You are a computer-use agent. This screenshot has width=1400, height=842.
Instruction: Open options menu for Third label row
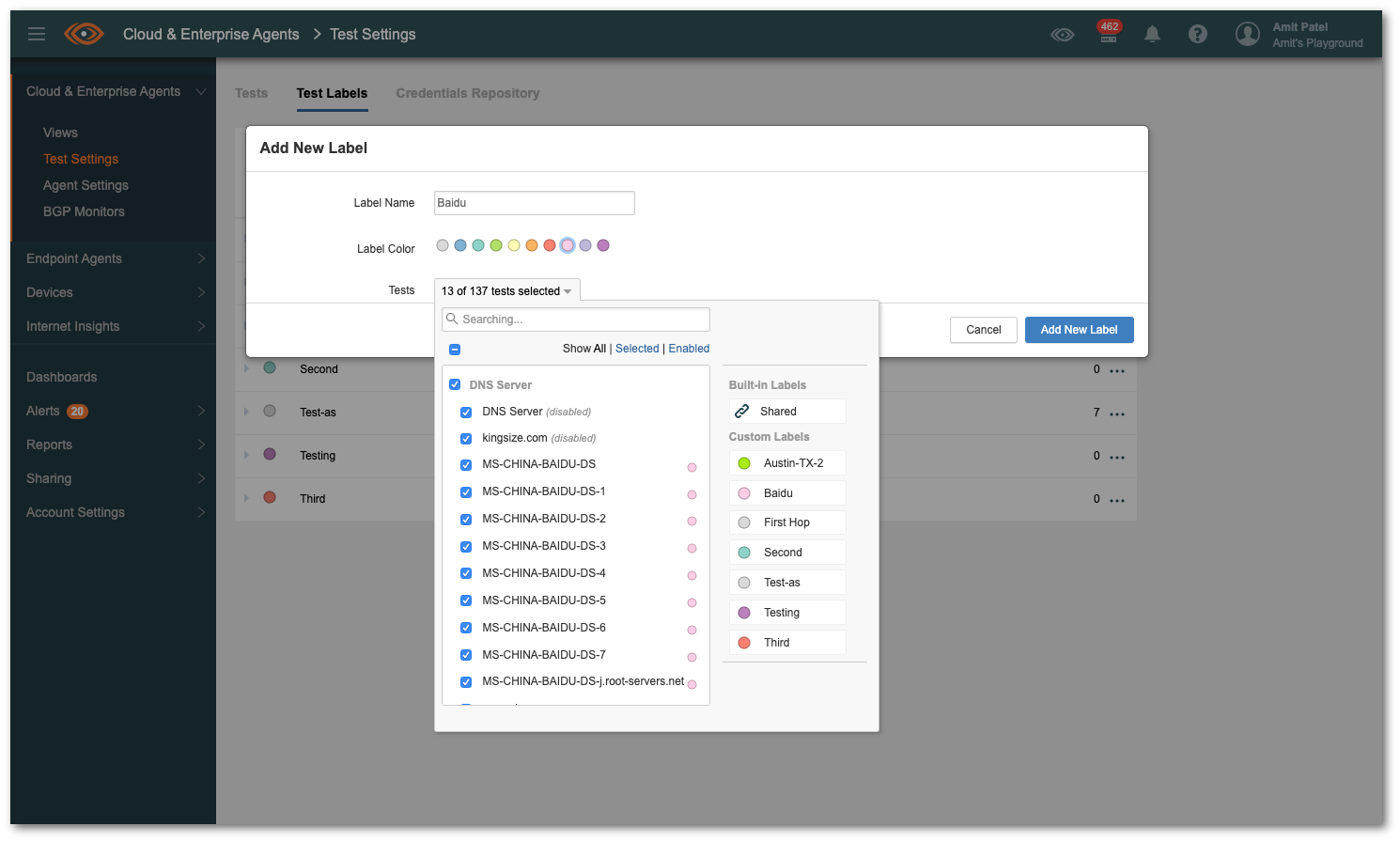(x=1116, y=500)
